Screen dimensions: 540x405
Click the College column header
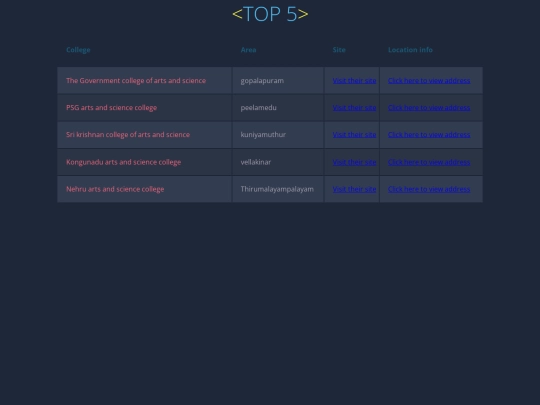pos(78,50)
